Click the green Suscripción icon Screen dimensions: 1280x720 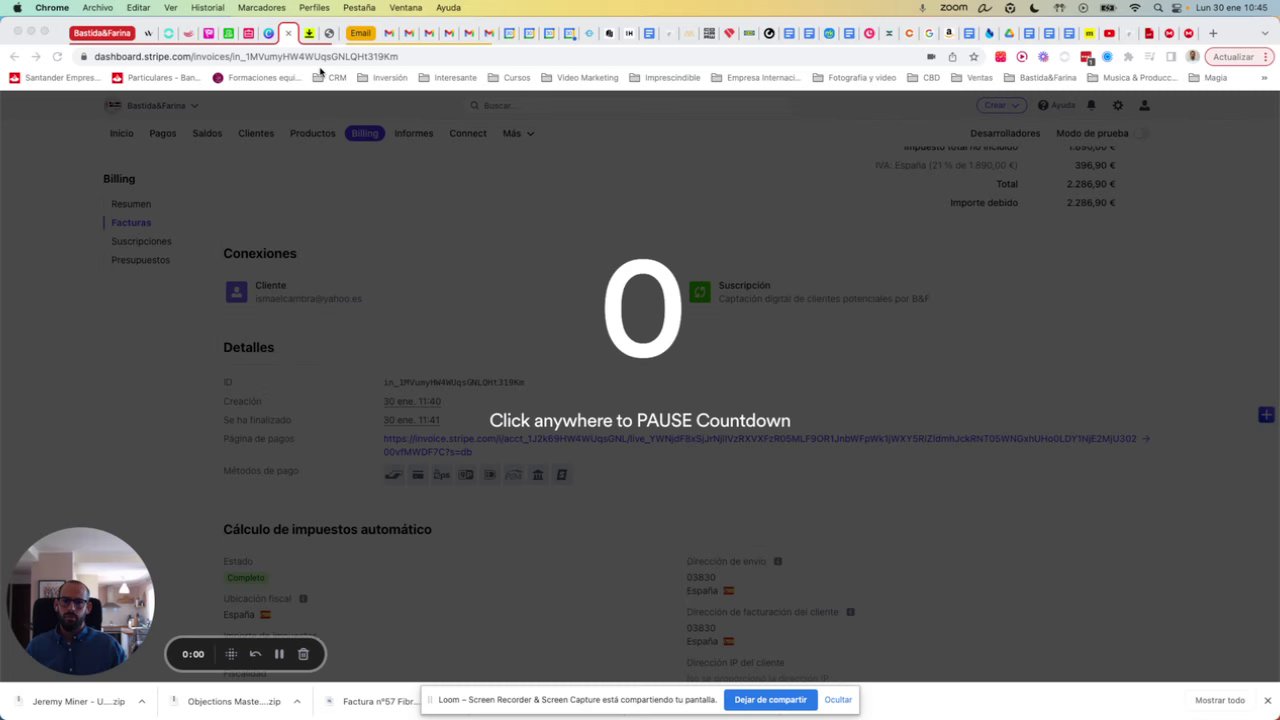(x=700, y=292)
